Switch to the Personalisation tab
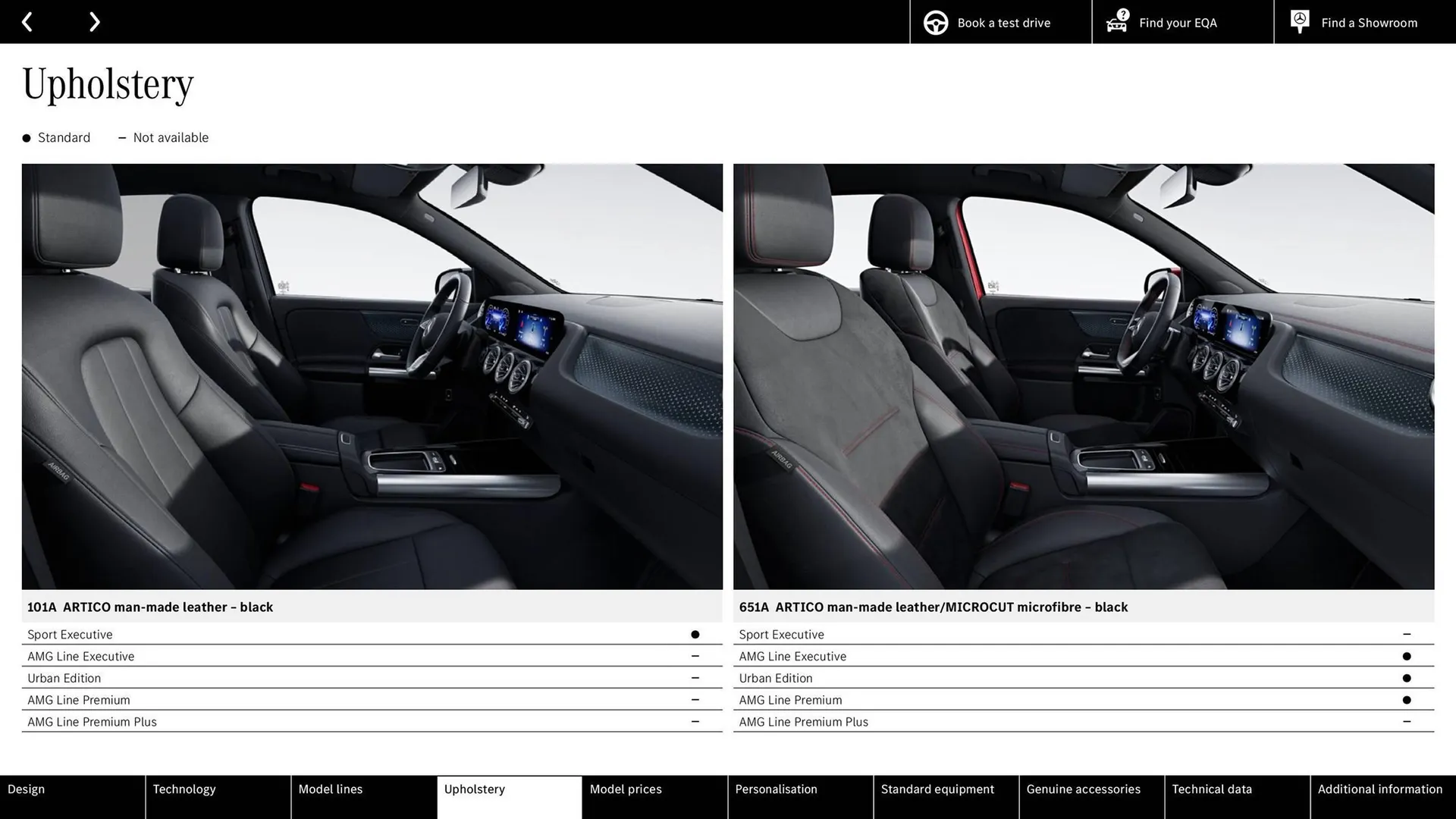This screenshot has width=1456, height=819. (x=776, y=789)
